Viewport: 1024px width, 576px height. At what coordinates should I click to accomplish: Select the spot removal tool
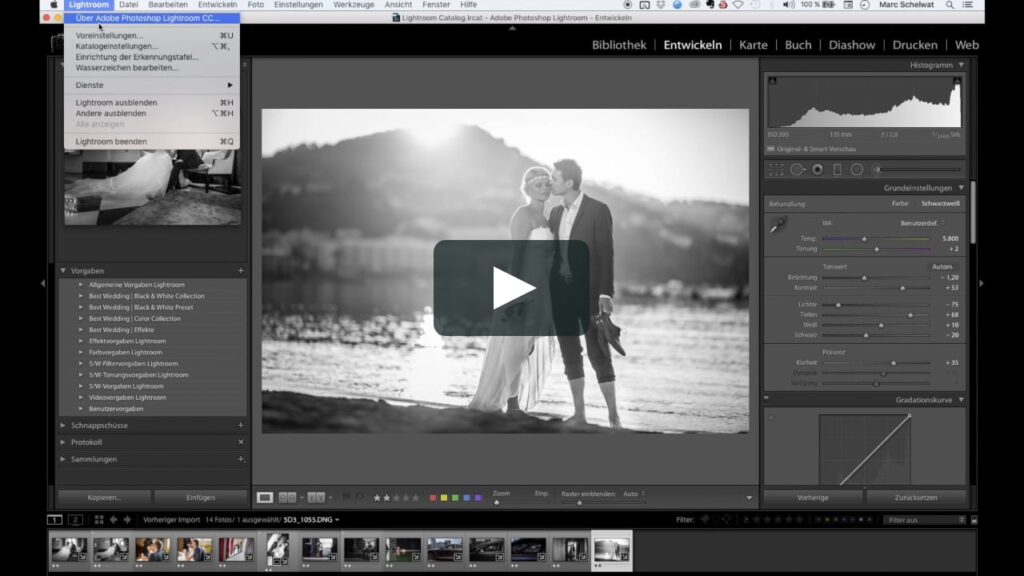click(797, 170)
